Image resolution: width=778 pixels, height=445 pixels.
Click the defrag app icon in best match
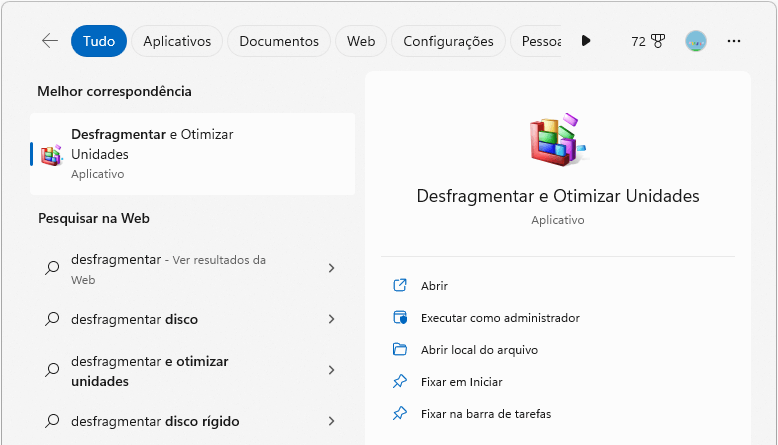click(x=52, y=155)
